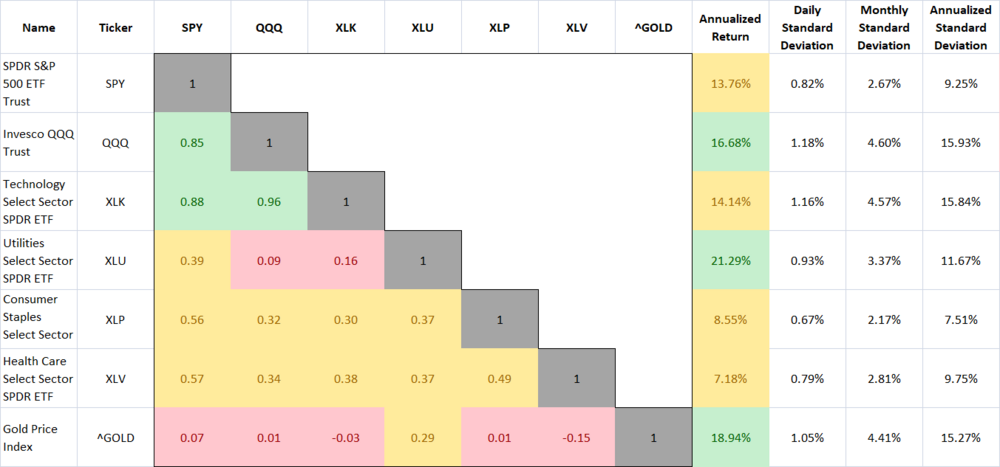1000x467 pixels.
Task: Click the 15.93% annualized deviation cell
Action: pos(961,142)
